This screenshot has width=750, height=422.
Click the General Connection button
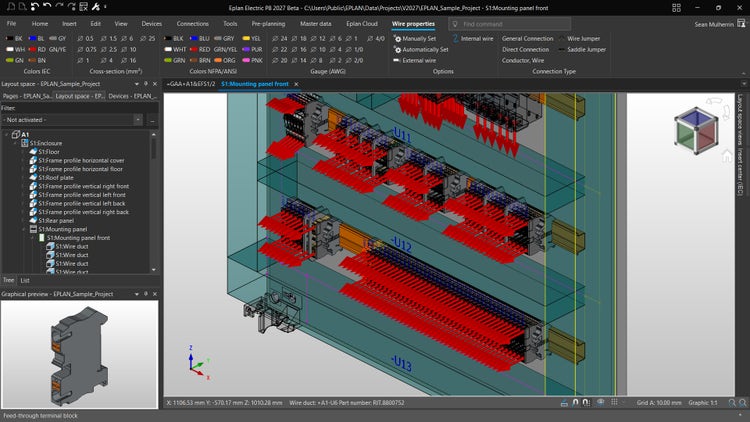click(x=527, y=38)
